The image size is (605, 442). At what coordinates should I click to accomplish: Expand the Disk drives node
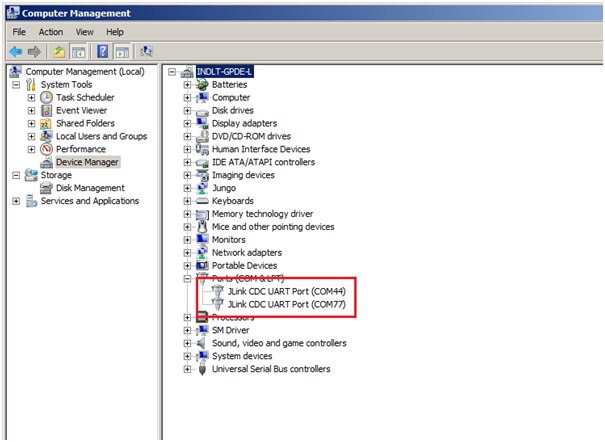[x=187, y=111]
